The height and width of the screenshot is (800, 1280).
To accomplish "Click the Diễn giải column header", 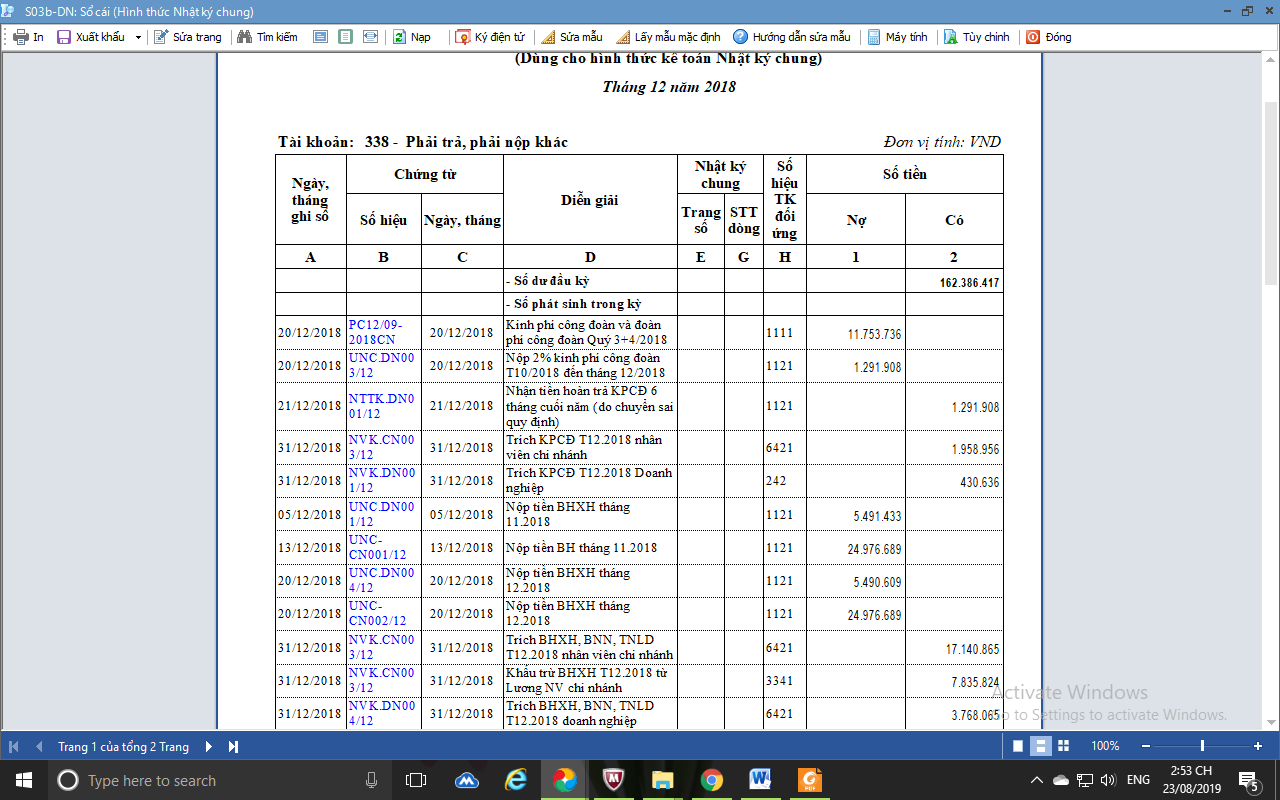I will coord(590,200).
